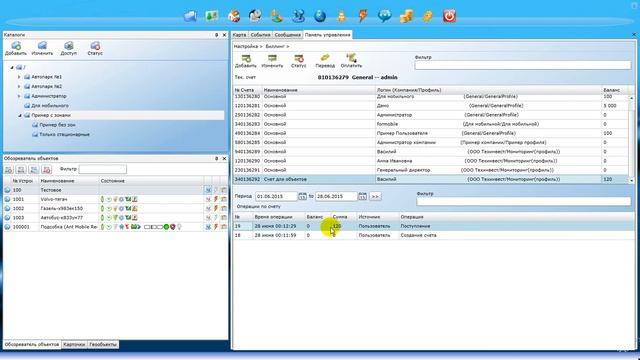Open the blue chat bubble toolbar icon
Viewport: 640px width, 360px height.
click(x=384, y=16)
